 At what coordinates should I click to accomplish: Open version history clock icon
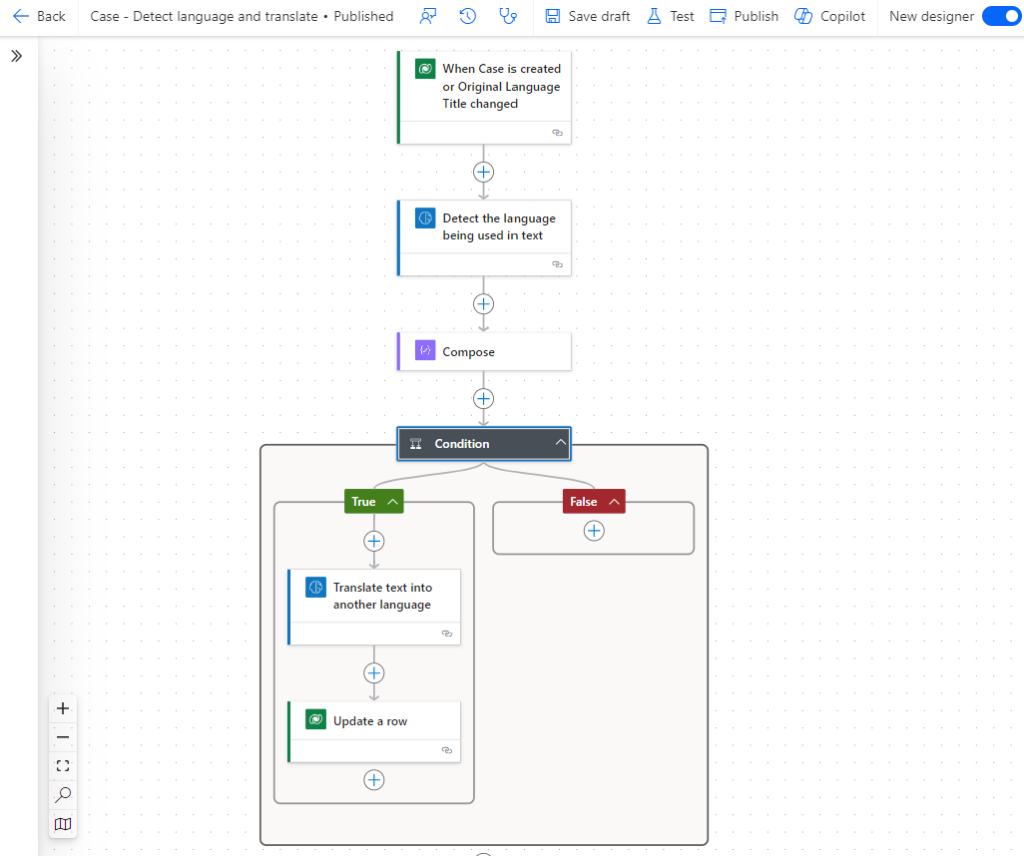[468, 16]
